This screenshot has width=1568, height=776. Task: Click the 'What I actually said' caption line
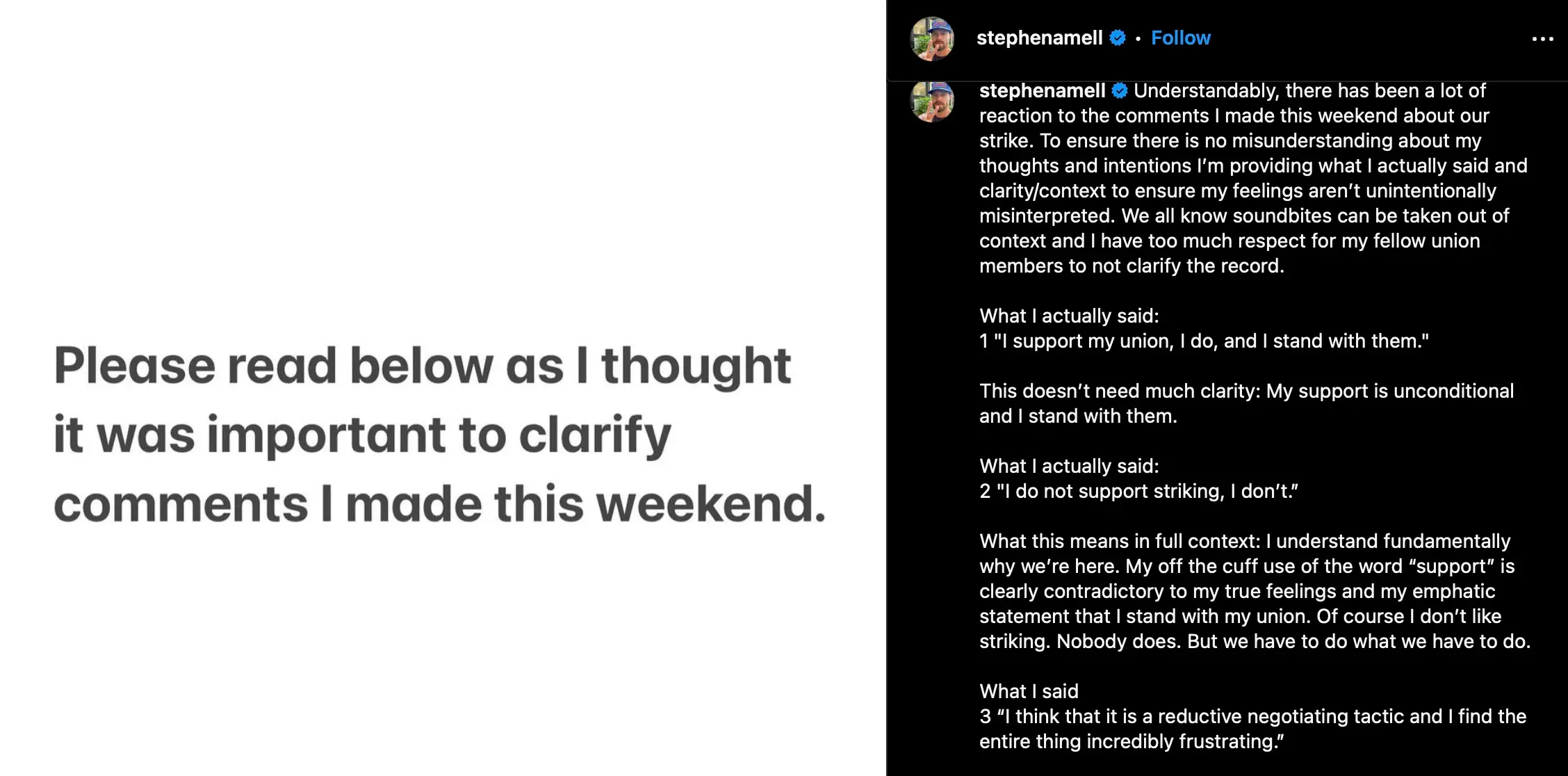point(1068,315)
